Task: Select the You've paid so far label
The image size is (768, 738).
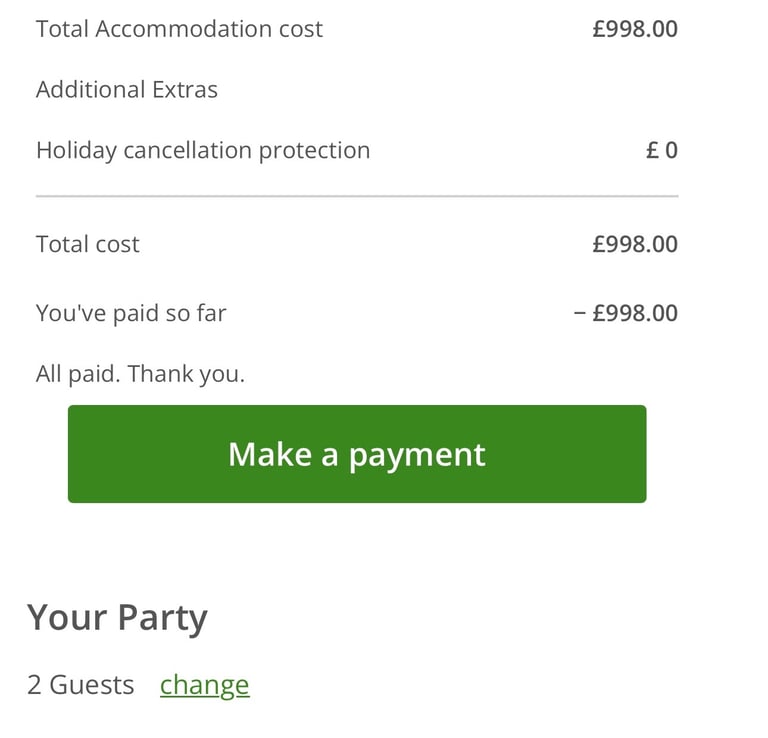Action: (131, 313)
